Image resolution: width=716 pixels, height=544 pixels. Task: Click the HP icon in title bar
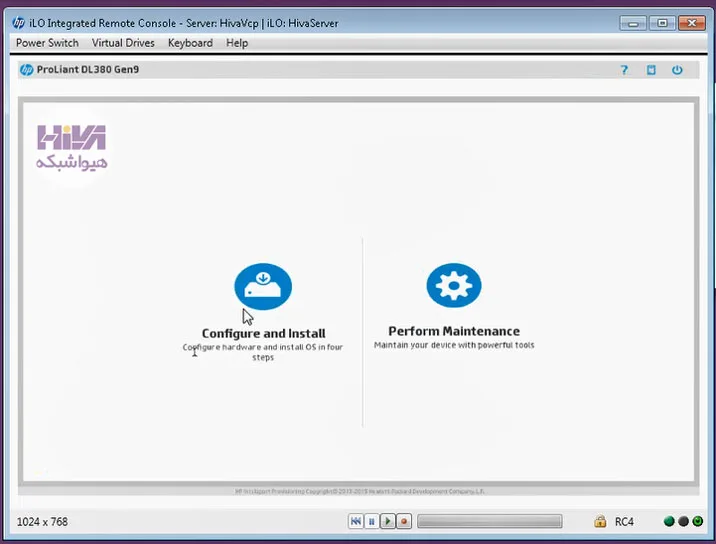(19, 23)
